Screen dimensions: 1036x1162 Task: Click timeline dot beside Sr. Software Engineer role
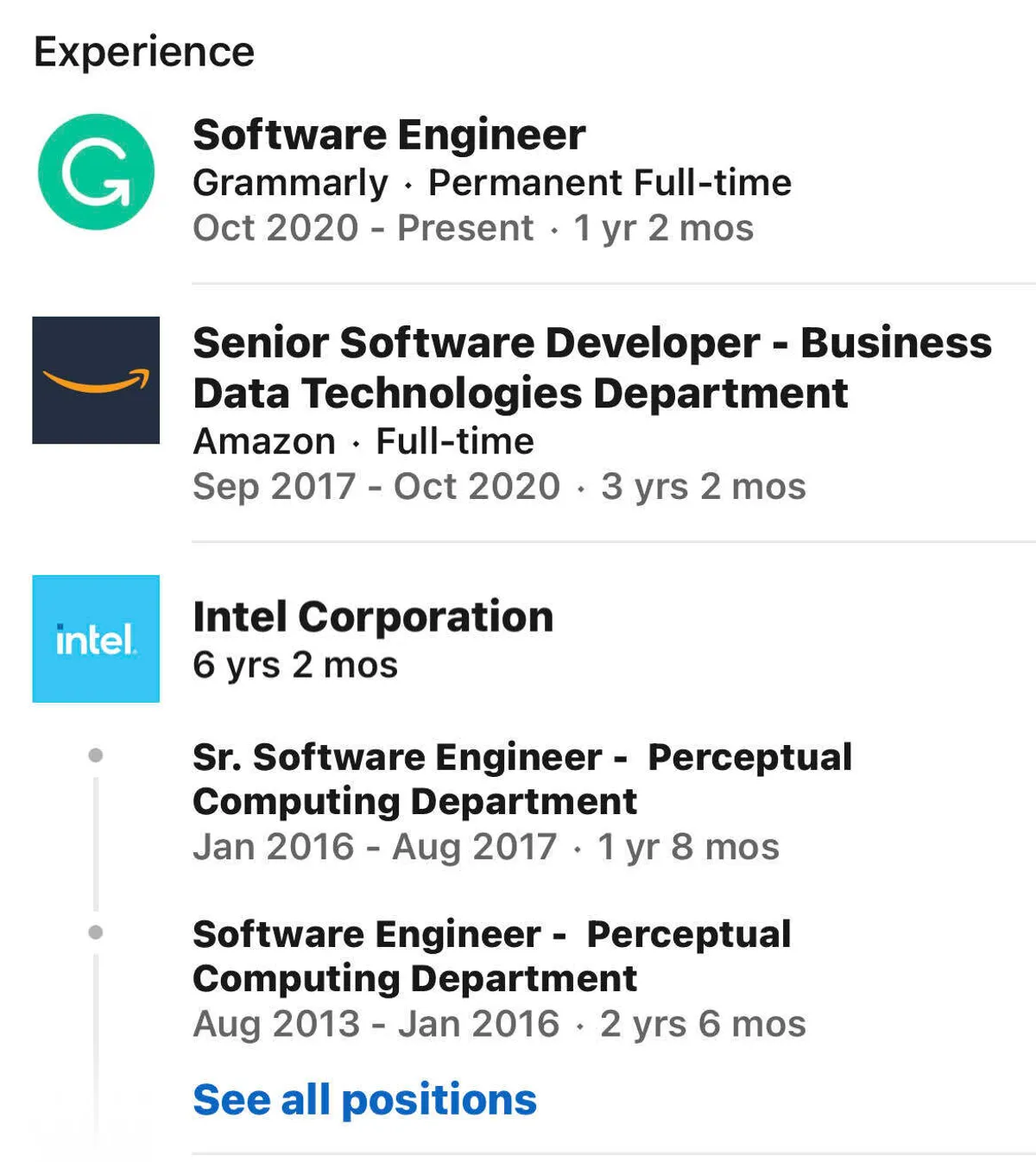pos(96,755)
